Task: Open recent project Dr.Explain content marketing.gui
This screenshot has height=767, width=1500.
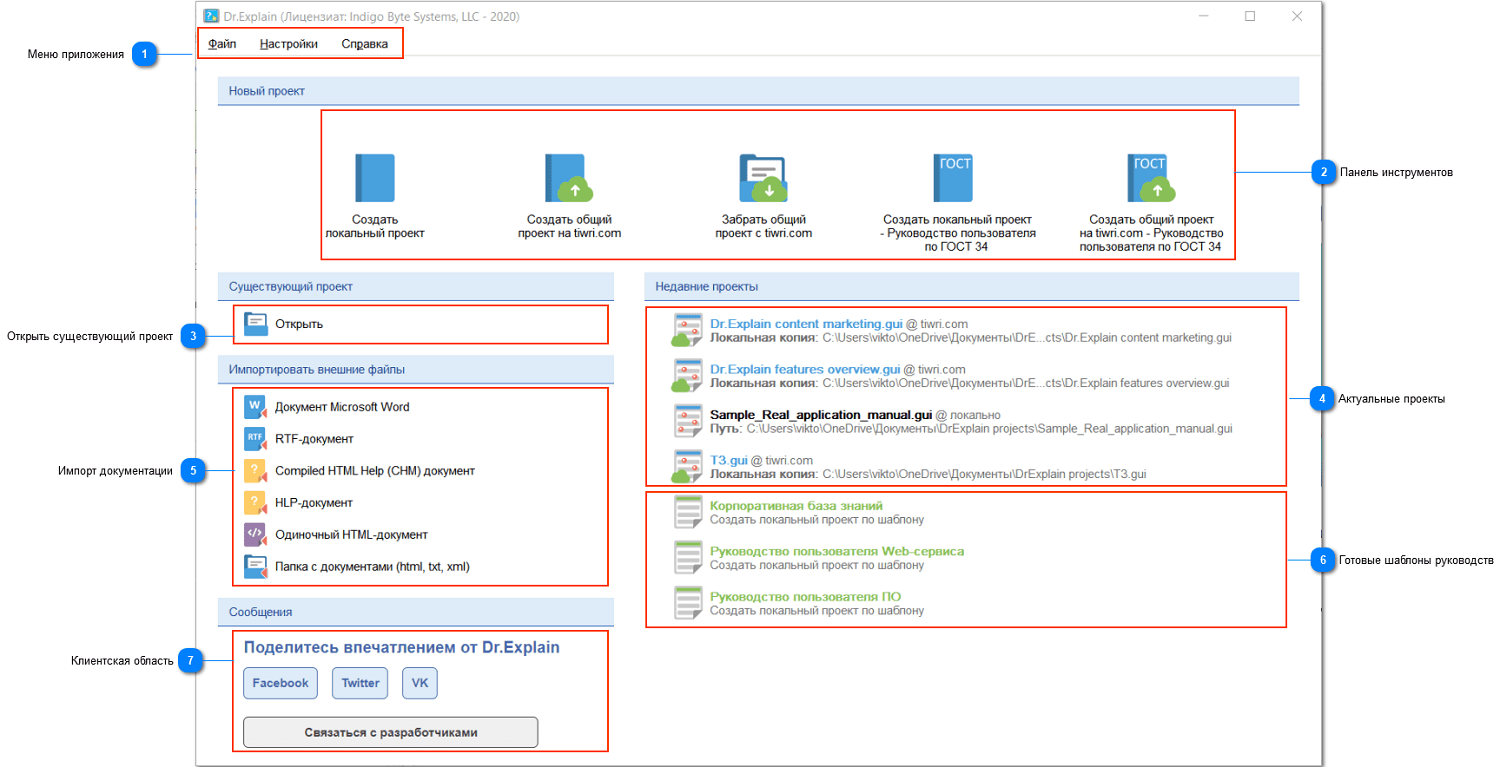Action: point(806,324)
